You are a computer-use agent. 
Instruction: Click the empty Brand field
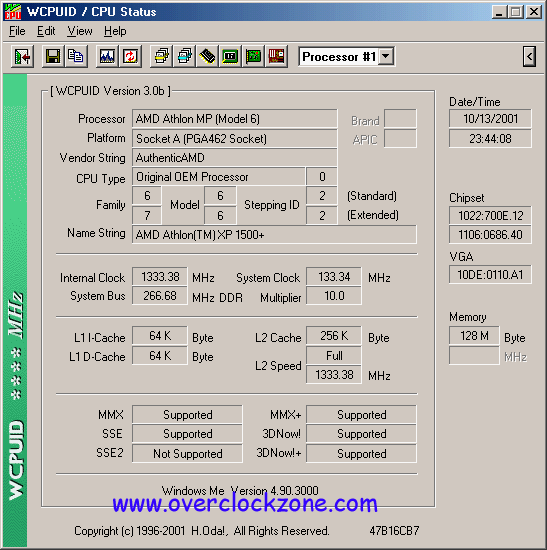[x=400, y=119]
